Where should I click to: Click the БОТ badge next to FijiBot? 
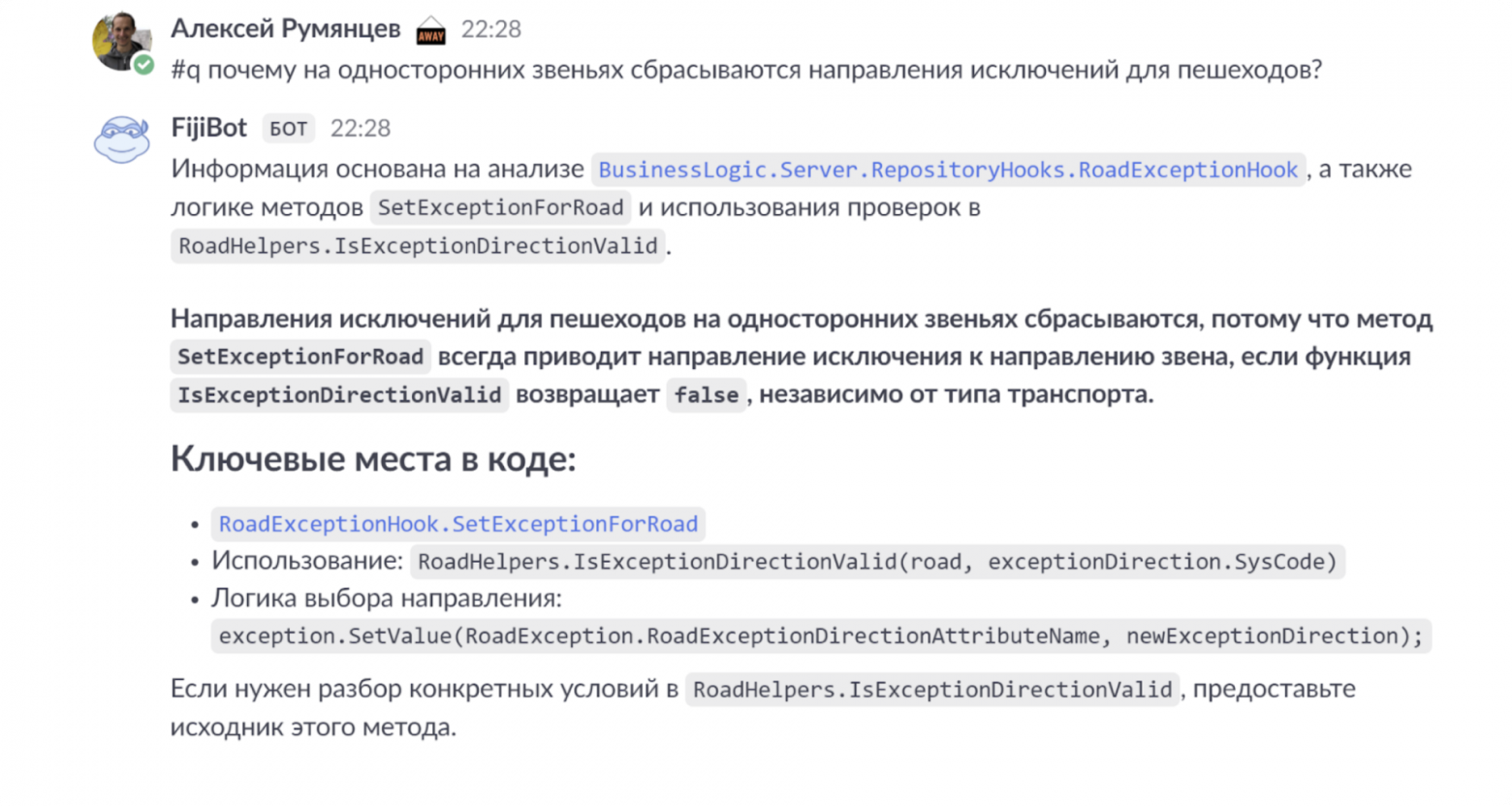click(288, 128)
